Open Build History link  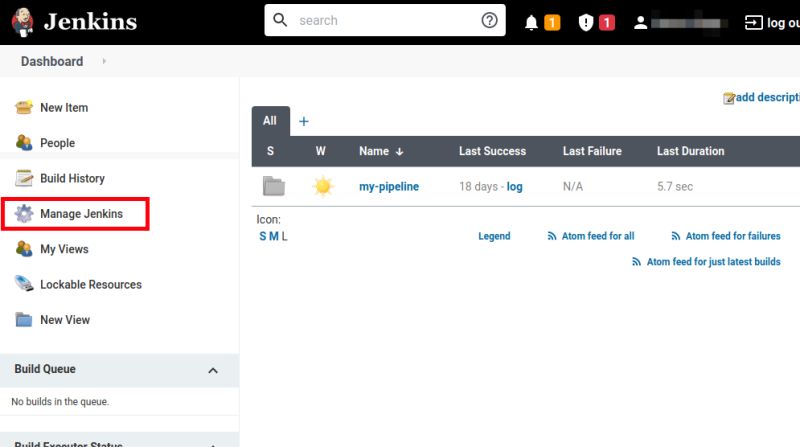[x=72, y=178]
